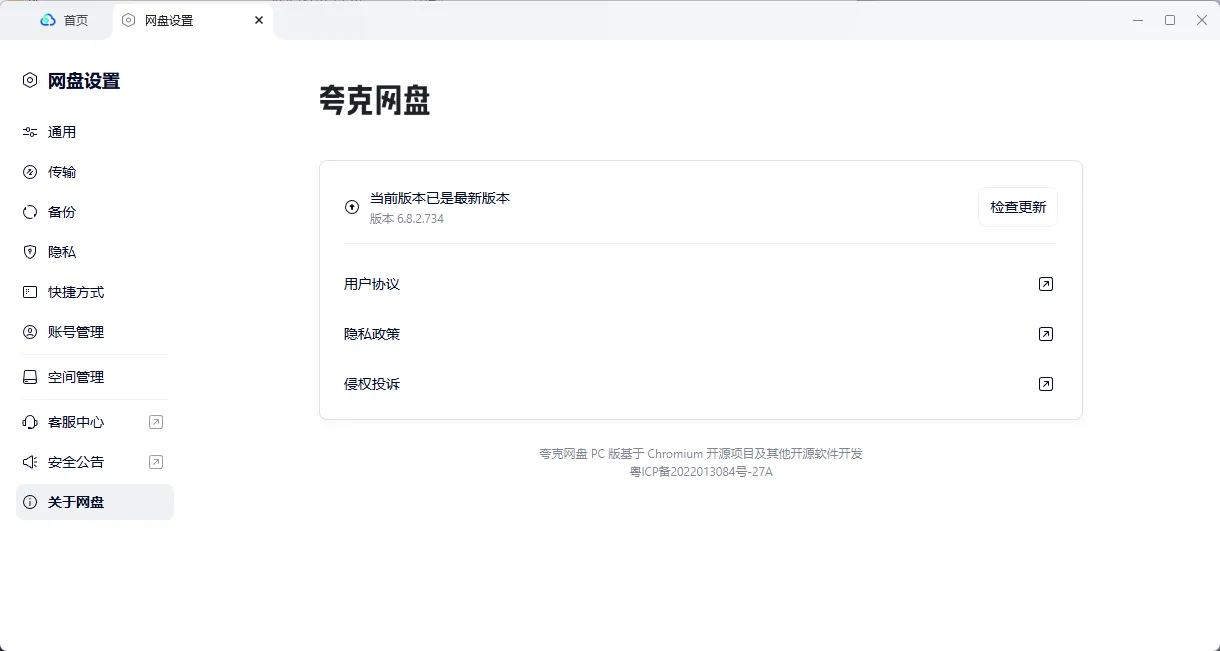Select 关于网盘 sidebar entry
Image resolution: width=1220 pixels, height=651 pixels.
[95, 502]
